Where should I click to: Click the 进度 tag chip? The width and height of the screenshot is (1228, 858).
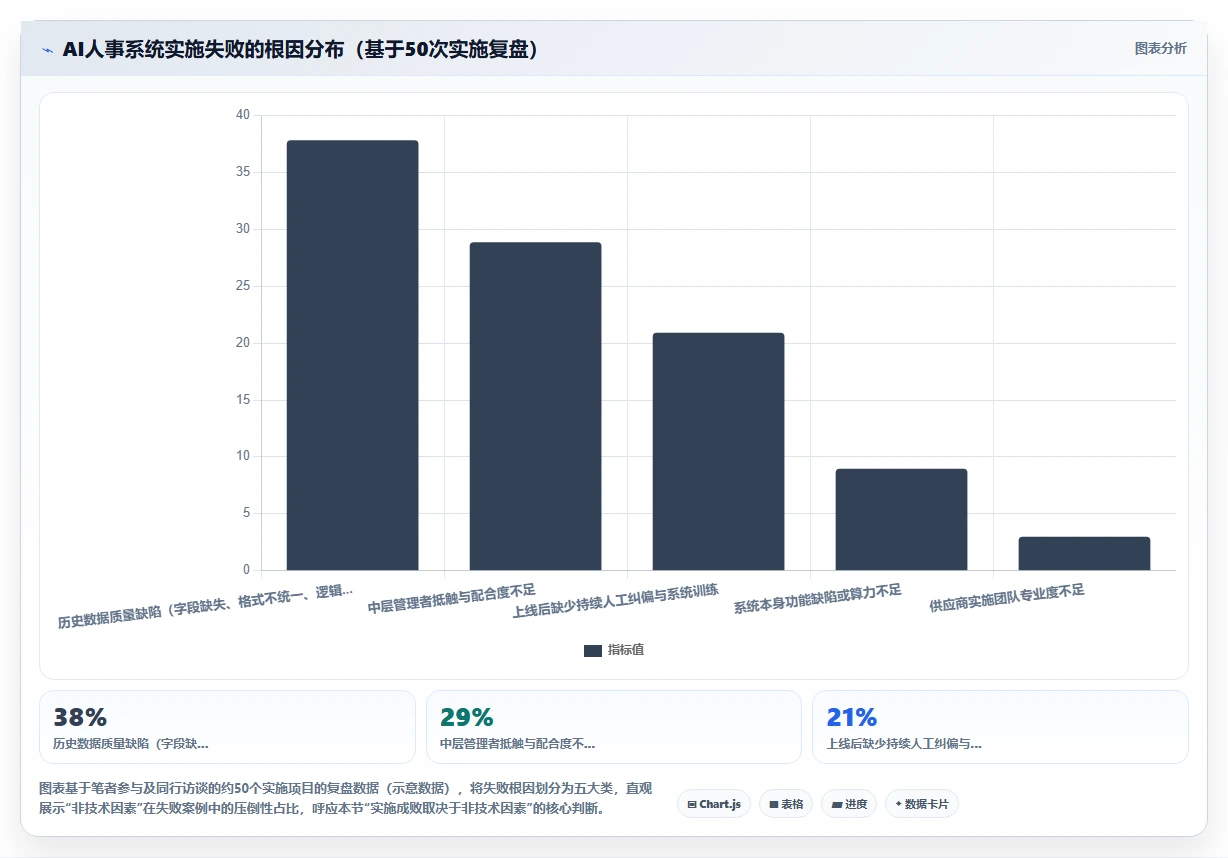tap(849, 804)
